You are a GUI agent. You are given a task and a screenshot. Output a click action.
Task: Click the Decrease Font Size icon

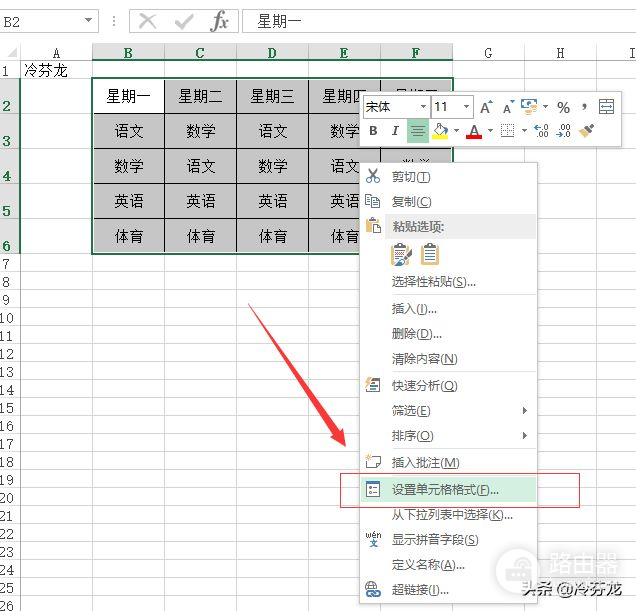[508, 107]
